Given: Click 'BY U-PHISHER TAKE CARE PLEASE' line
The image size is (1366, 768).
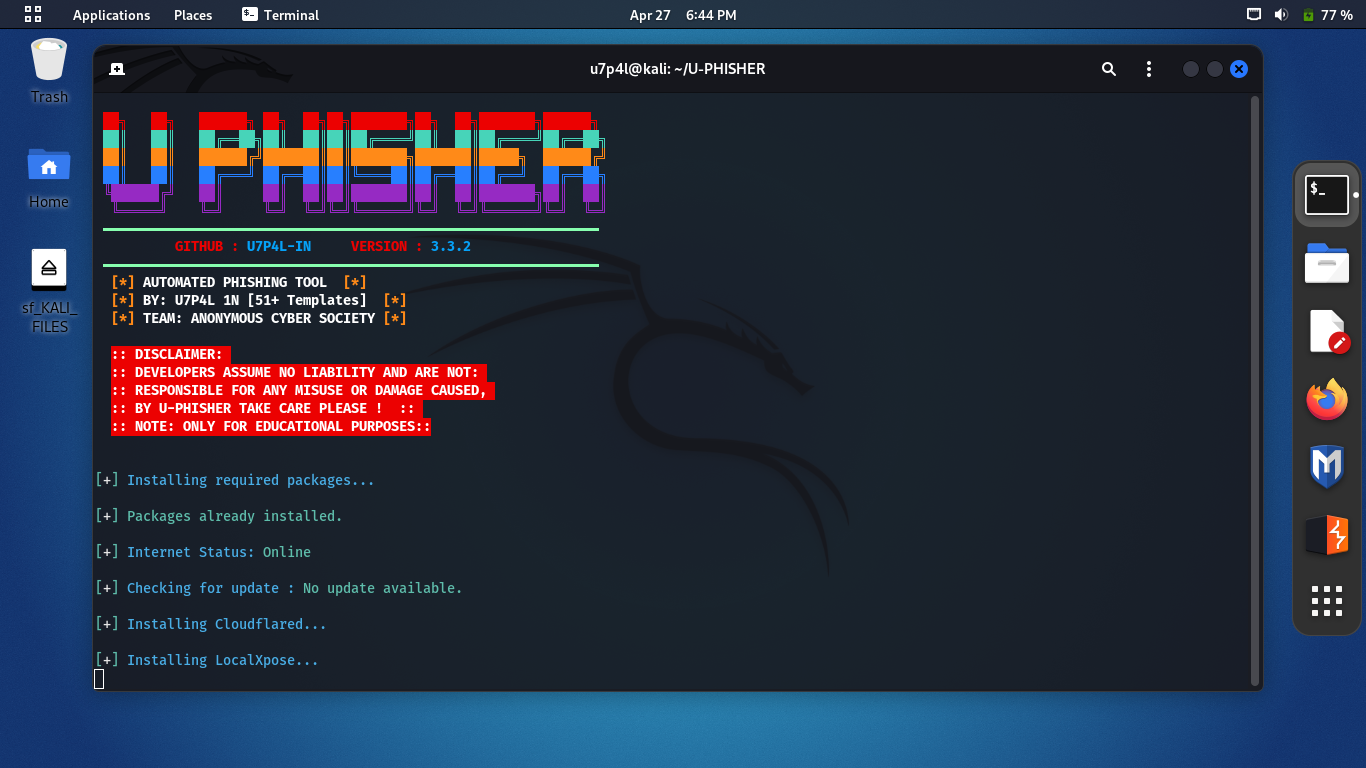Looking at the screenshot, I should (x=267, y=408).
